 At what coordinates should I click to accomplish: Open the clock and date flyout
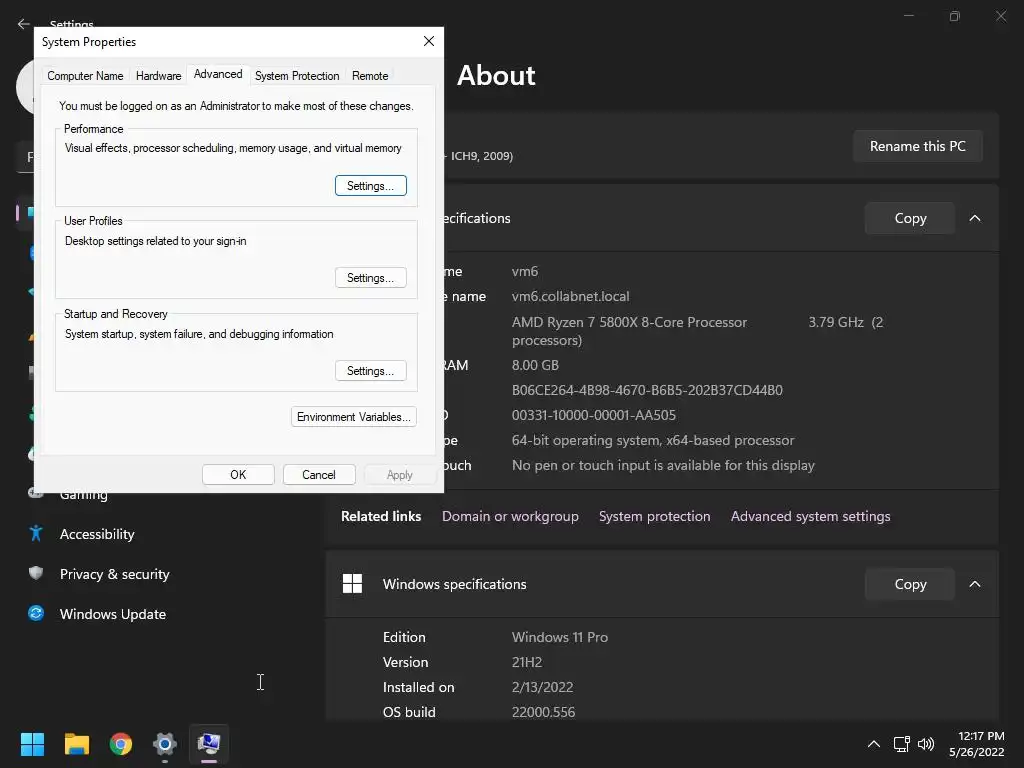coord(976,744)
